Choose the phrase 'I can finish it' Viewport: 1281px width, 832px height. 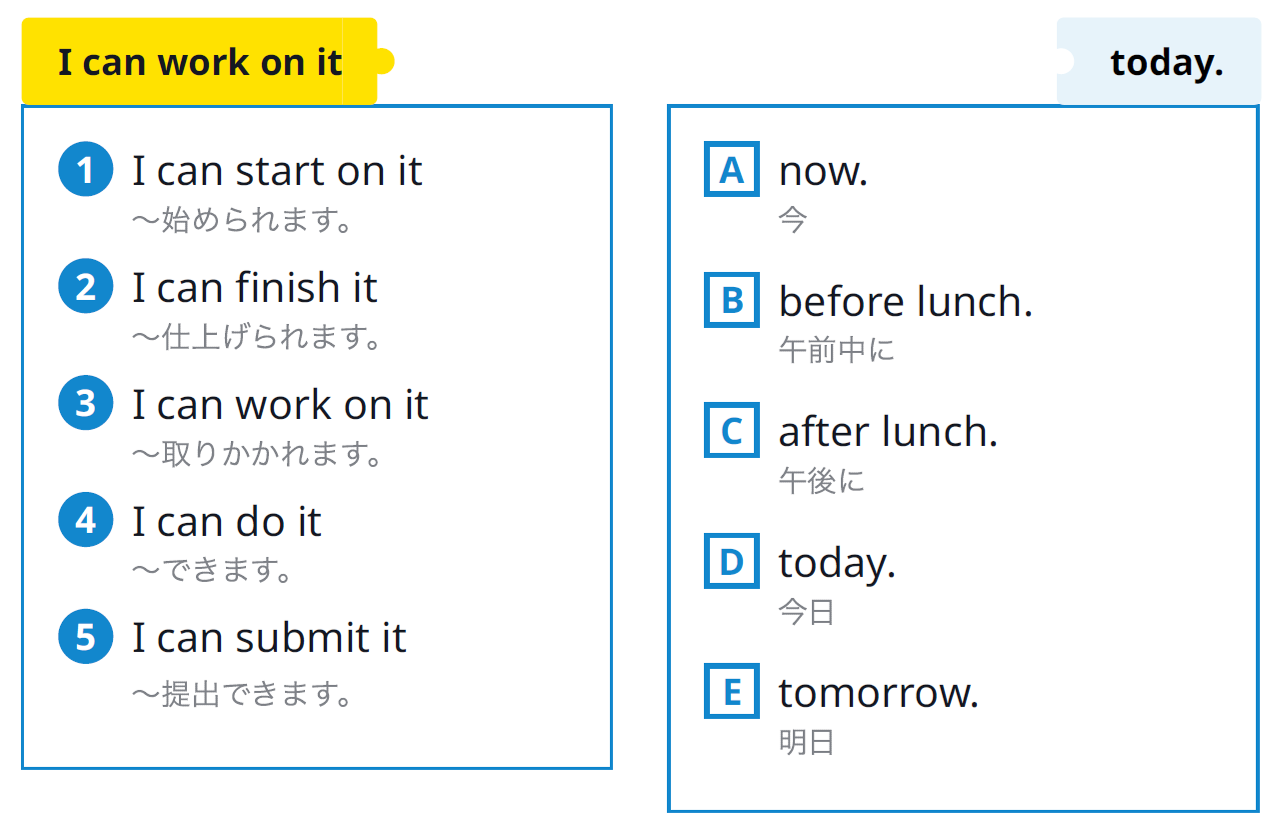(x=255, y=288)
